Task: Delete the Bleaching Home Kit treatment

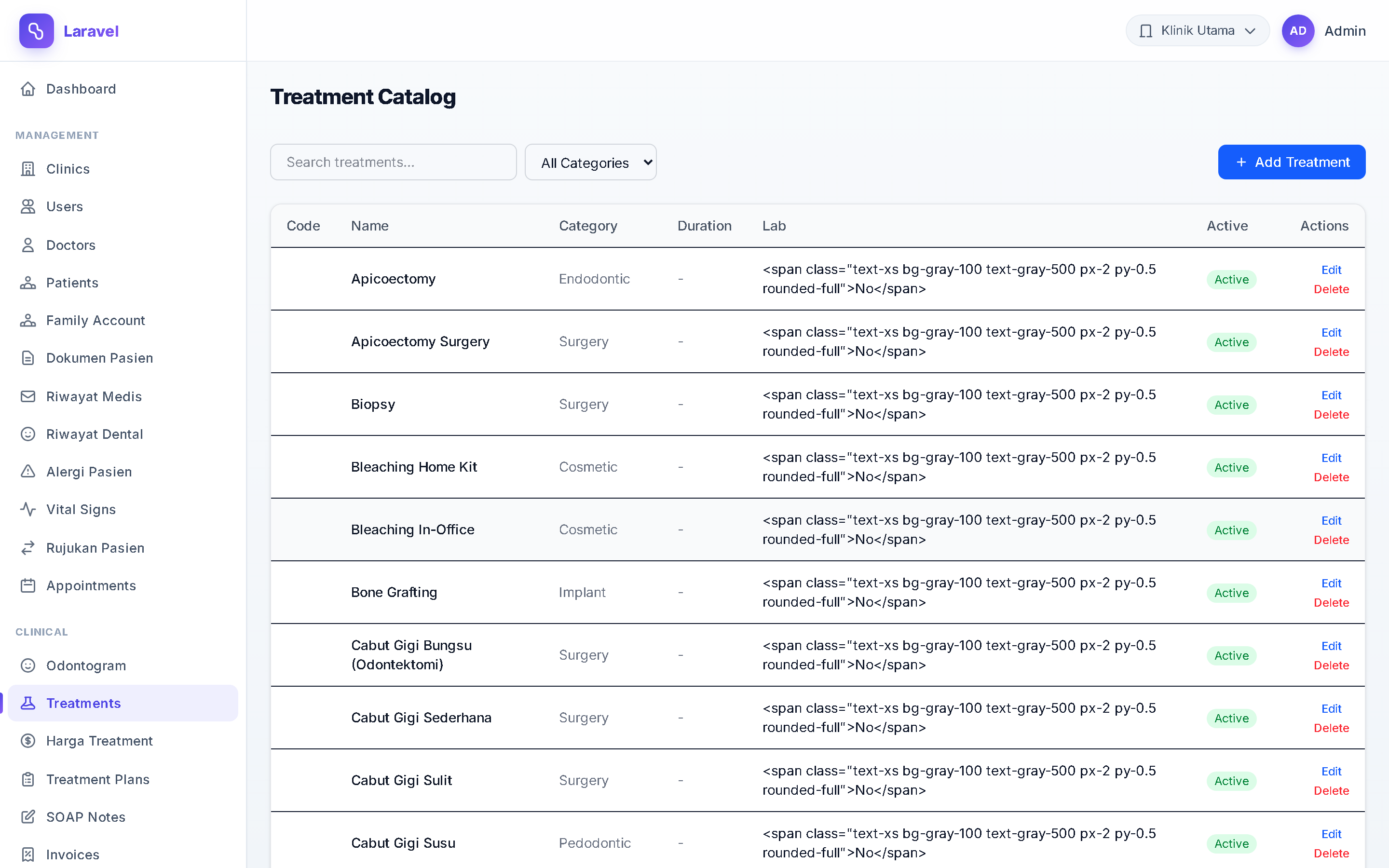Action: [1331, 477]
